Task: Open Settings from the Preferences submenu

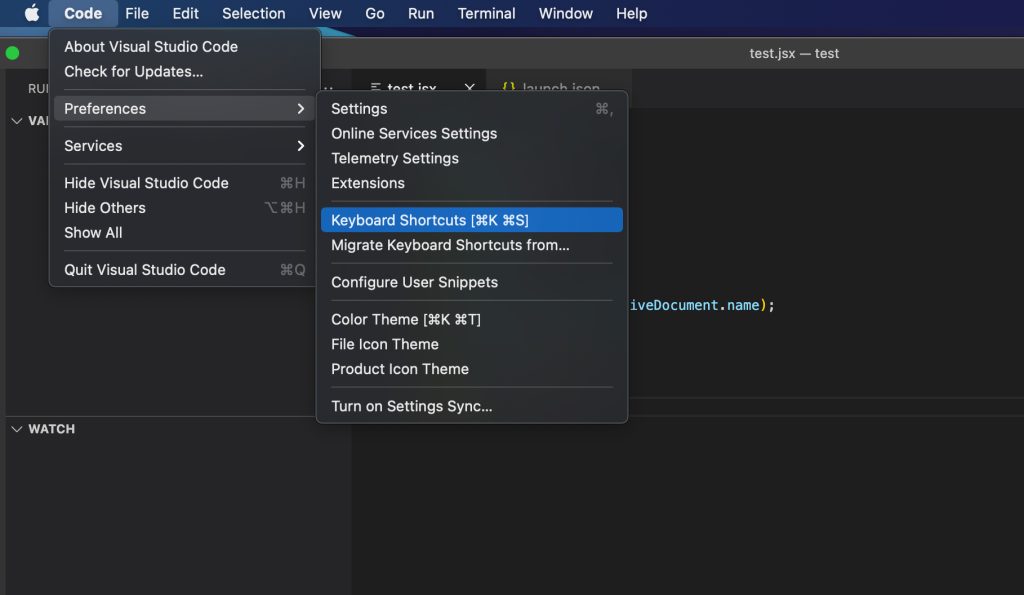Action: [359, 108]
